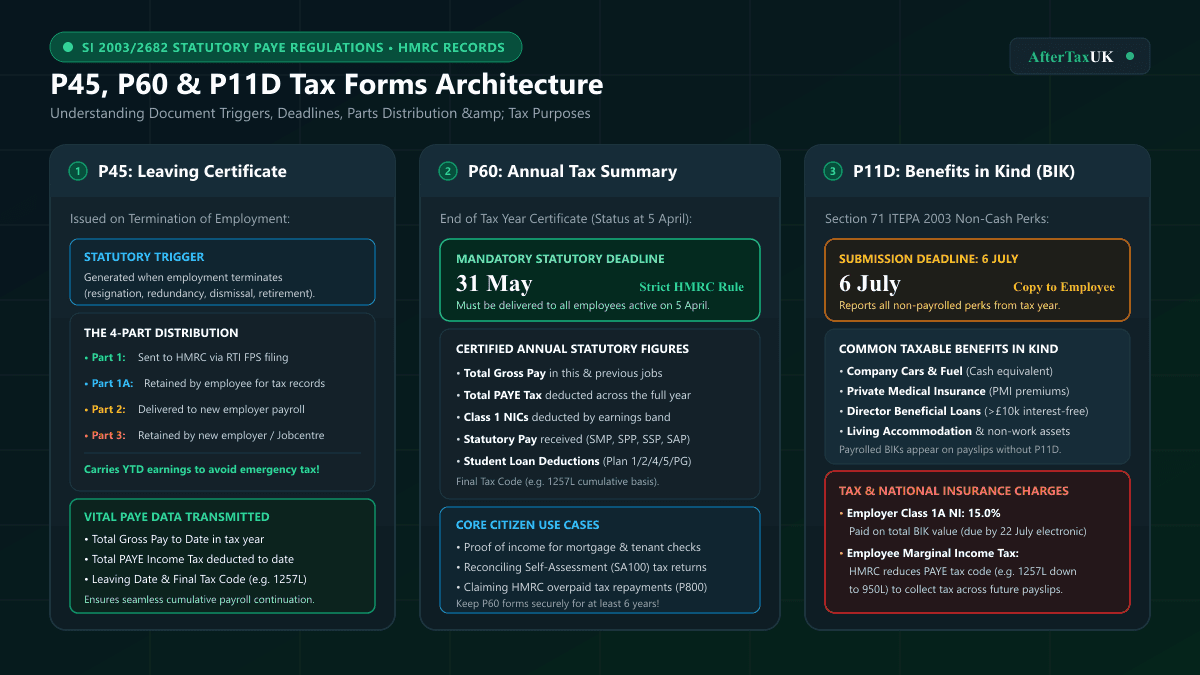Viewport: 1200px width, 675px height.
Task: Click the main title 'P45, P60 & P11D Tax Forms Architecture'
Action: pyautogui.click(x=327, y=84)
